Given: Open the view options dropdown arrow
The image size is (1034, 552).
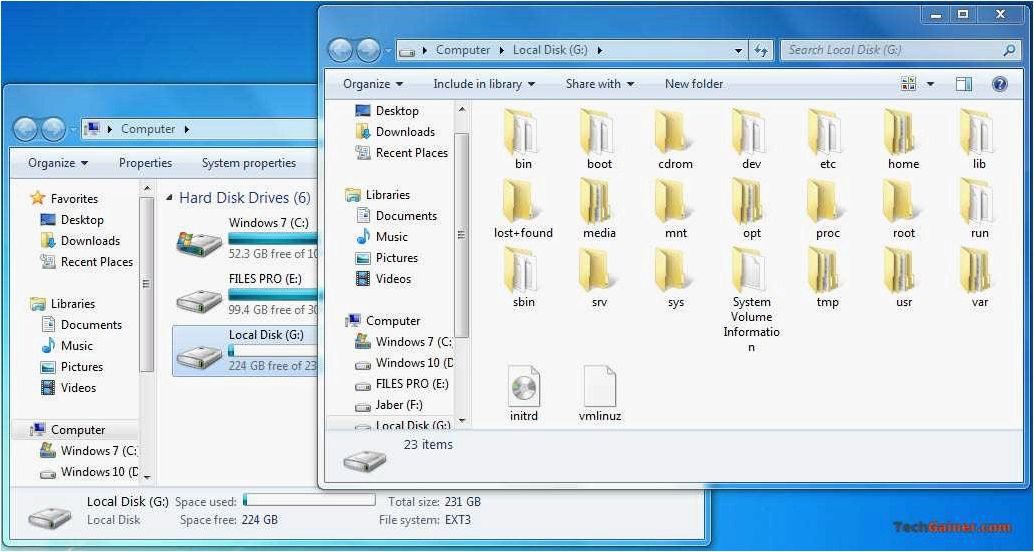Looking at the screenshot, I should pos(930,84).
